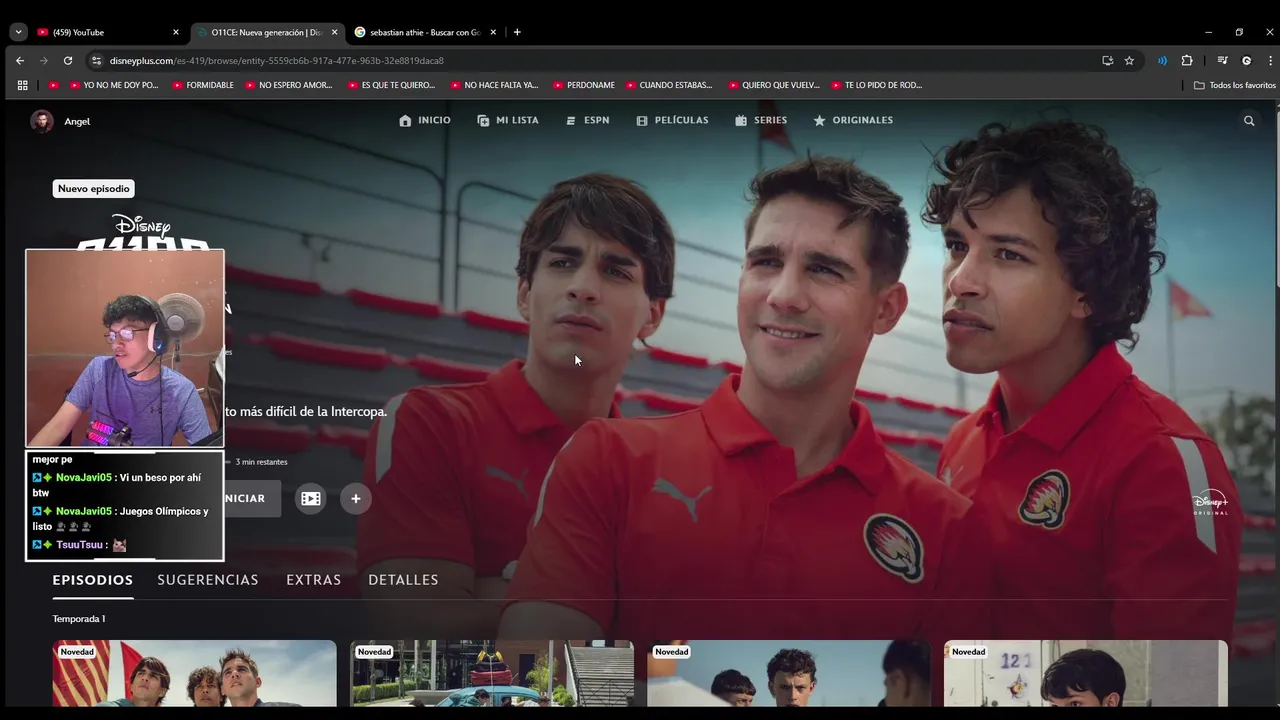Open the QUIERO QUE VUELV... bookmark
The width and height of the screenshot is (1280, 720).
(x=774, y=85)
